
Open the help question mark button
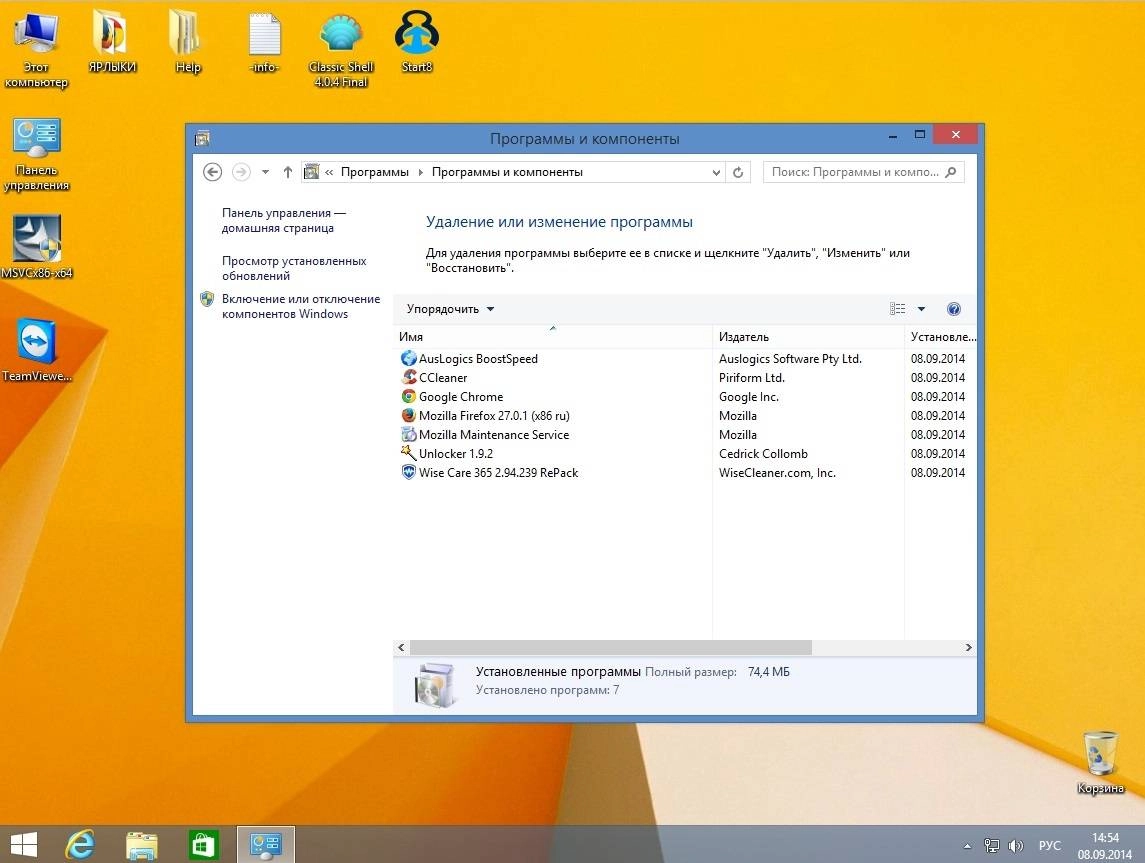pos(954,309)
